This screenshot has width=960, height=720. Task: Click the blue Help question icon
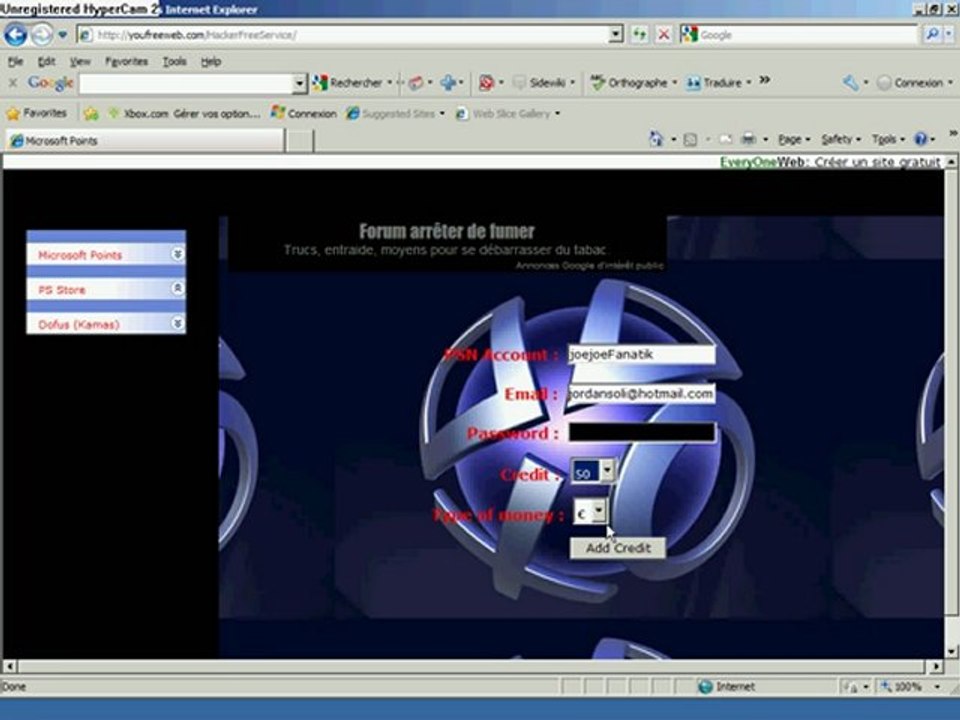[x=921, y=140]
